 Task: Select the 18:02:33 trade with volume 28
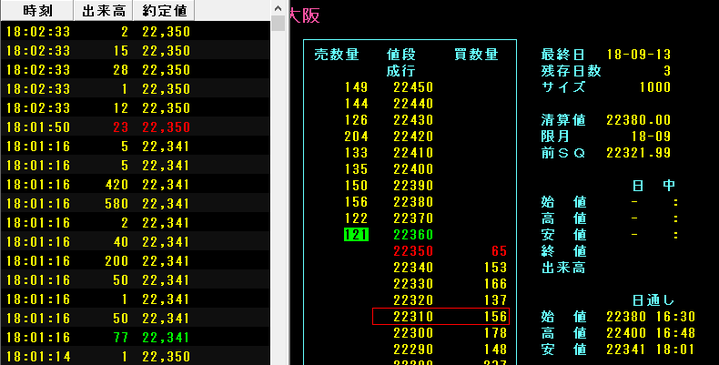tap(135, 70)
